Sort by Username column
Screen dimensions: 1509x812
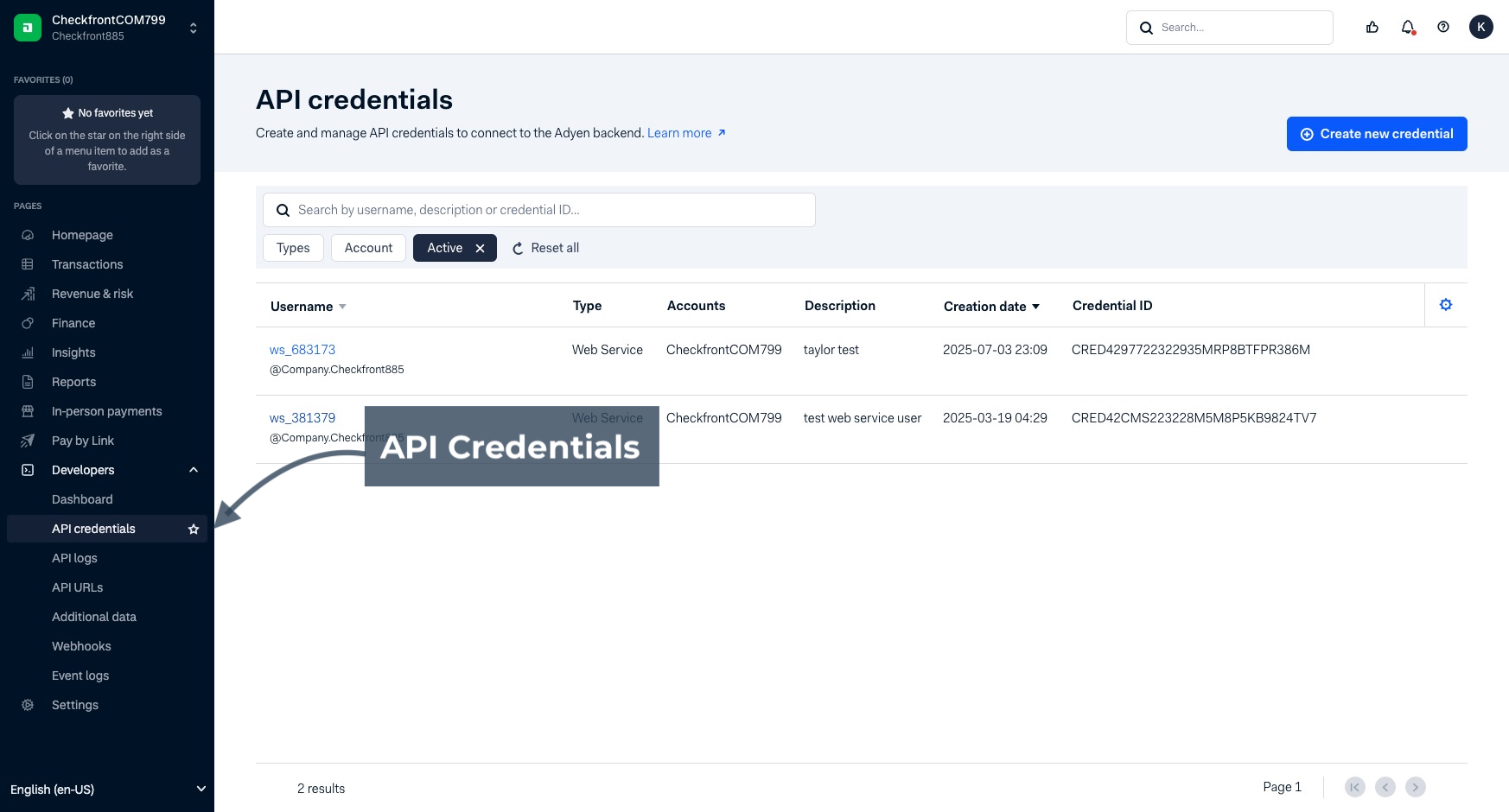(309, 307)
